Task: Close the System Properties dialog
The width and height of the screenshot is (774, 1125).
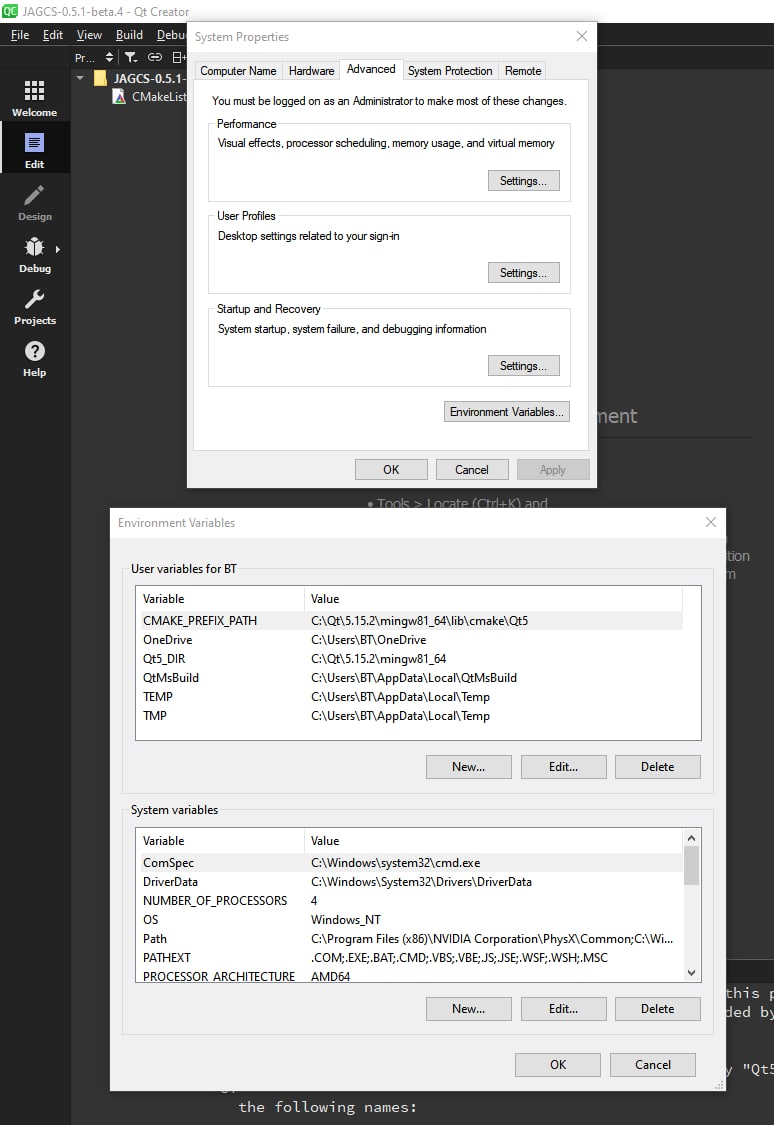Action: tap(582, 36)
